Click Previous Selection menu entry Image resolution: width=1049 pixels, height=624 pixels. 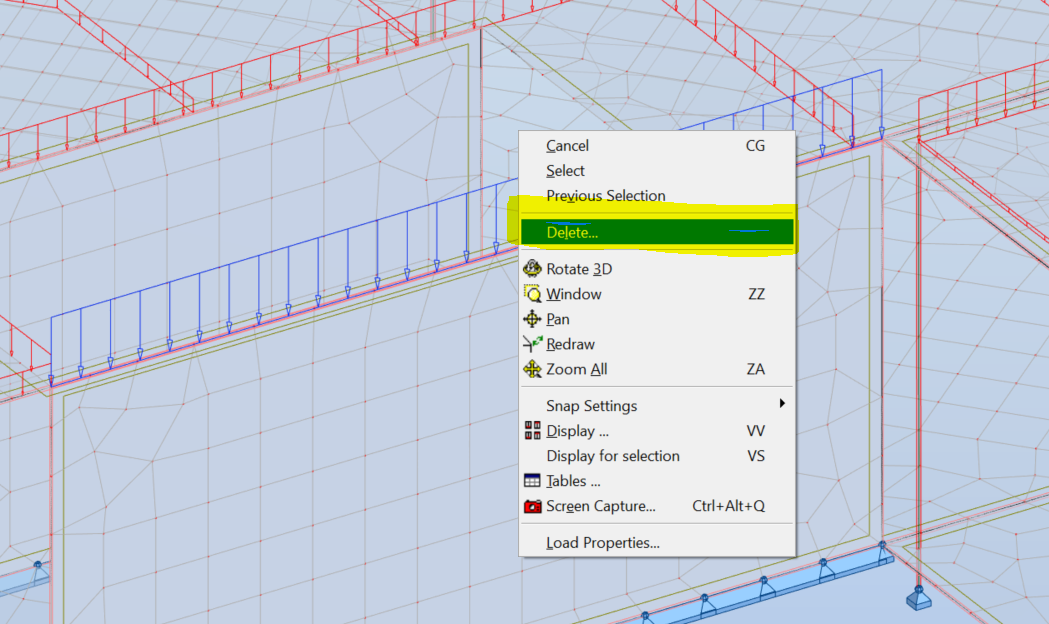tap(605, 195)
